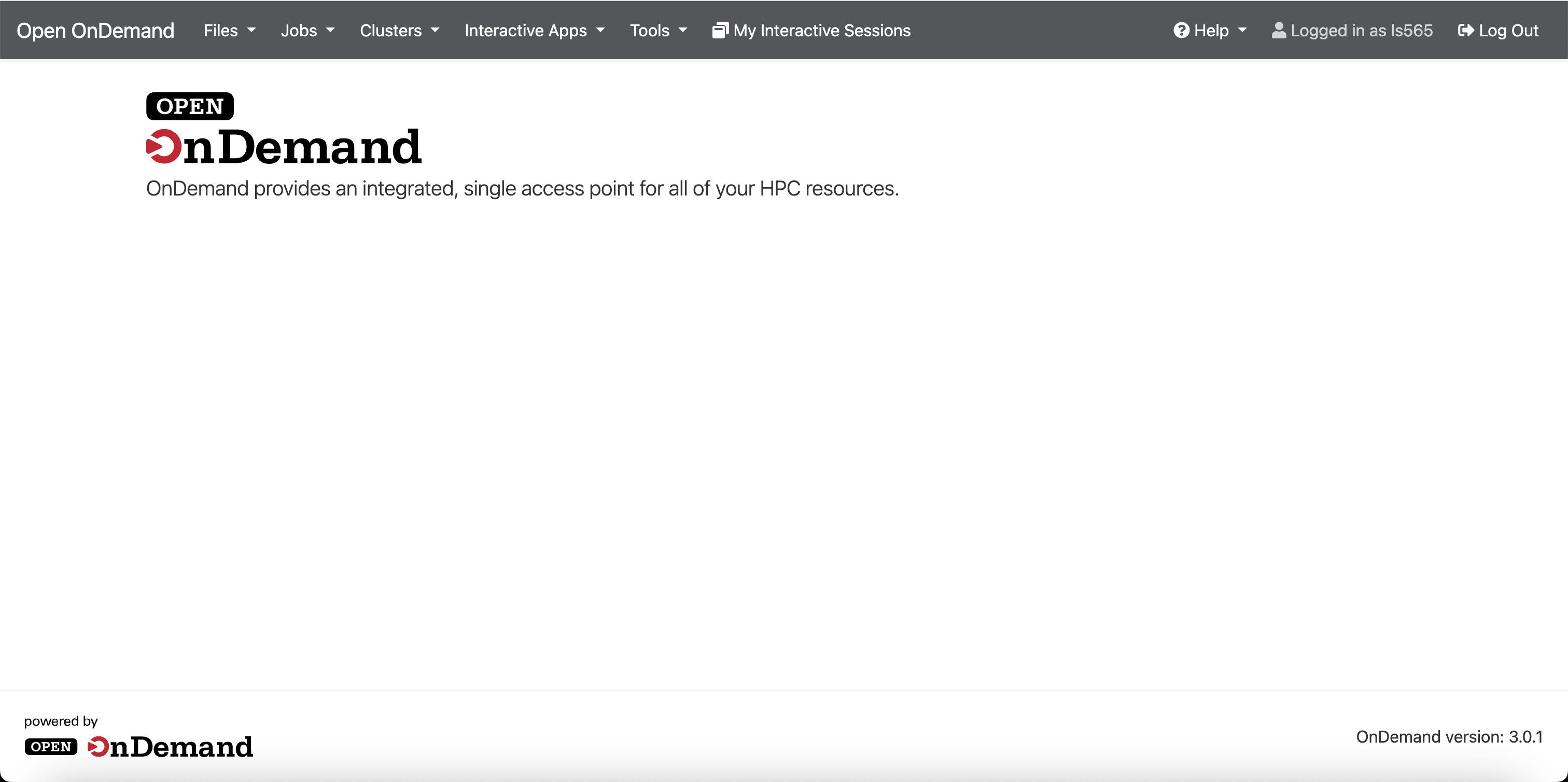Image resolution: width=1568 pixels, height=782 pixels.
Task: Click the Help question mark icon
Action: click(1182, 31)
